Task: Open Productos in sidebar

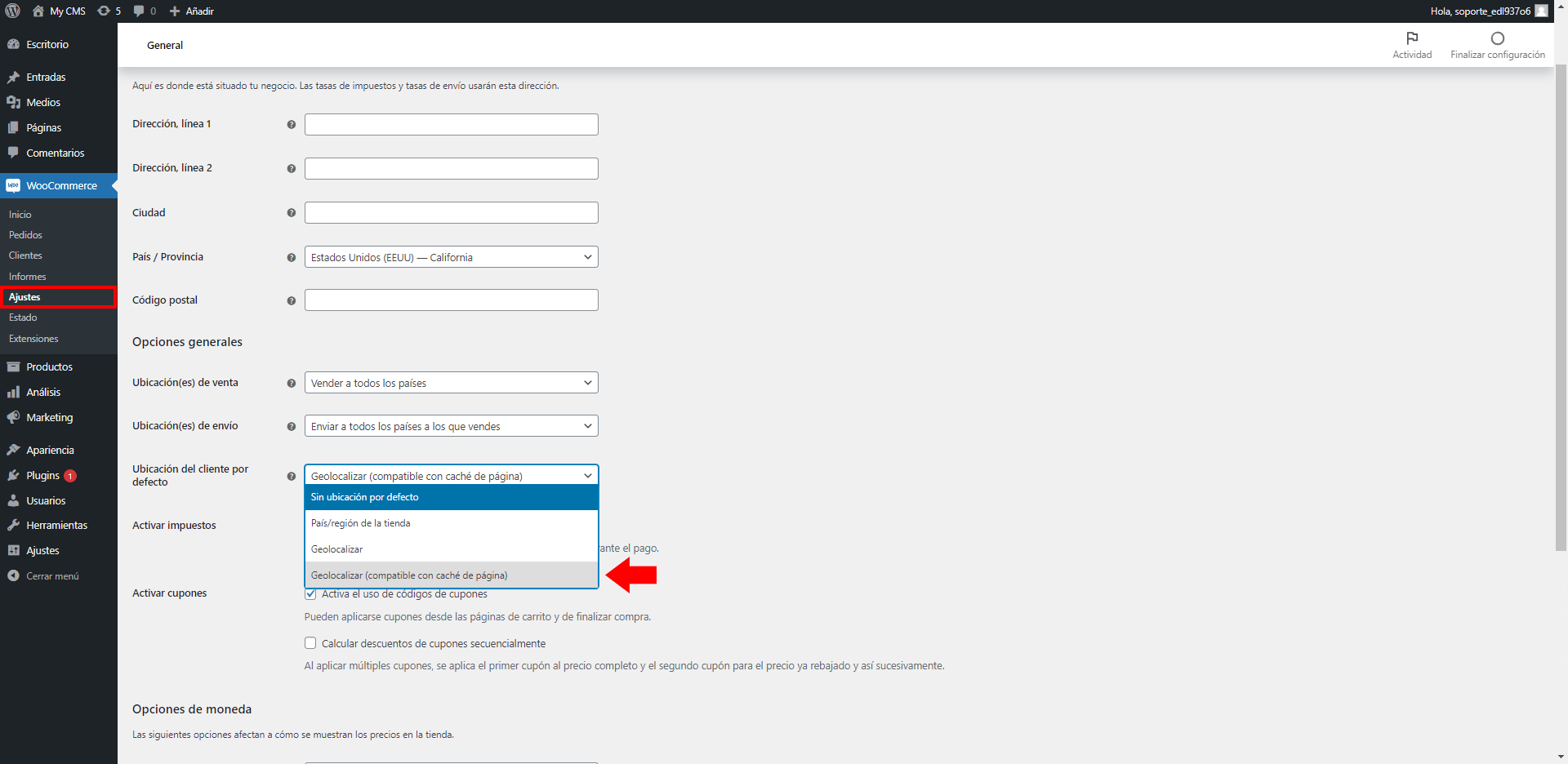Action: (59, 366)
